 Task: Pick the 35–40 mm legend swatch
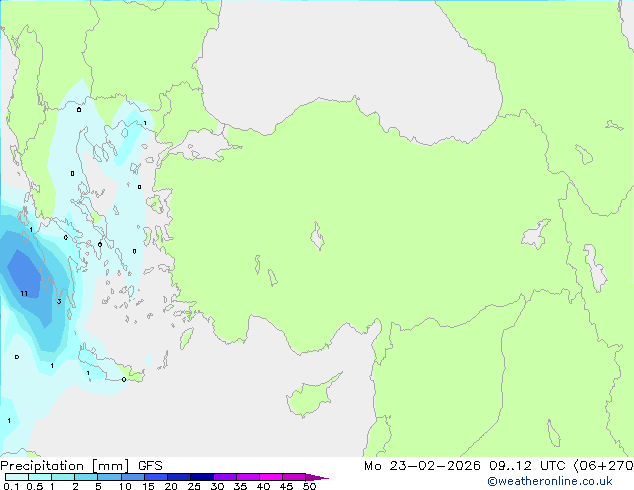pyautogui.click(x=248, y=477)
